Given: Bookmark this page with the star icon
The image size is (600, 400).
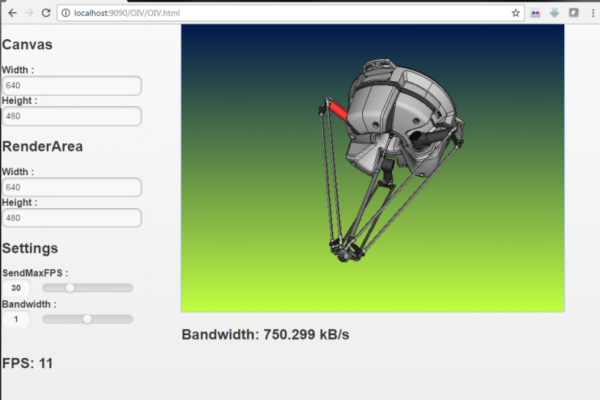Looking at the screenshot, I should point(516,13).
